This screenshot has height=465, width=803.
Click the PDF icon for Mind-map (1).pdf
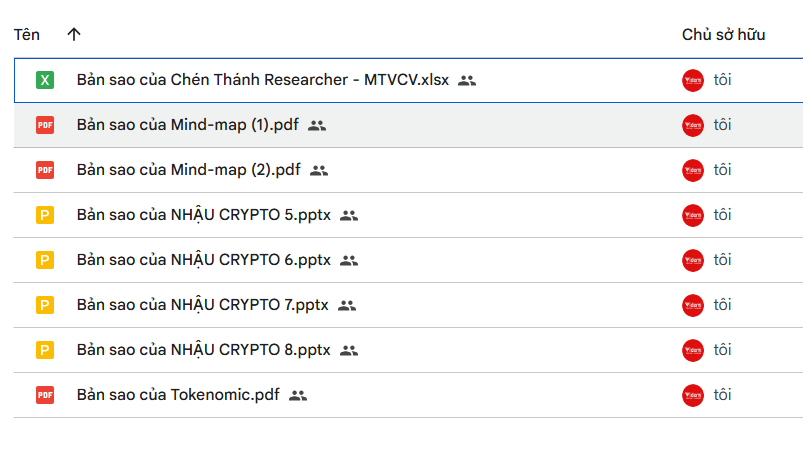coord(45,125)
